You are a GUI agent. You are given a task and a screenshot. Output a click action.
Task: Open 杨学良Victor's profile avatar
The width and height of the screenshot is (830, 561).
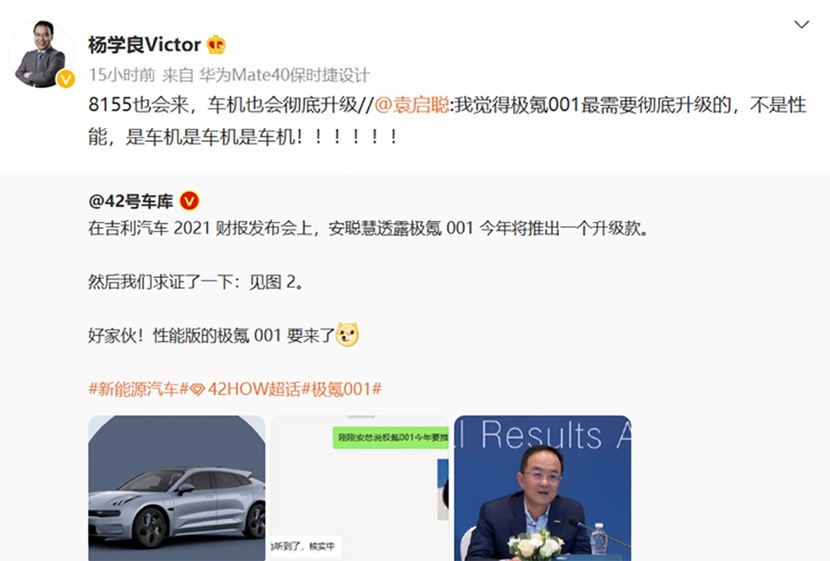coord(42,53)
